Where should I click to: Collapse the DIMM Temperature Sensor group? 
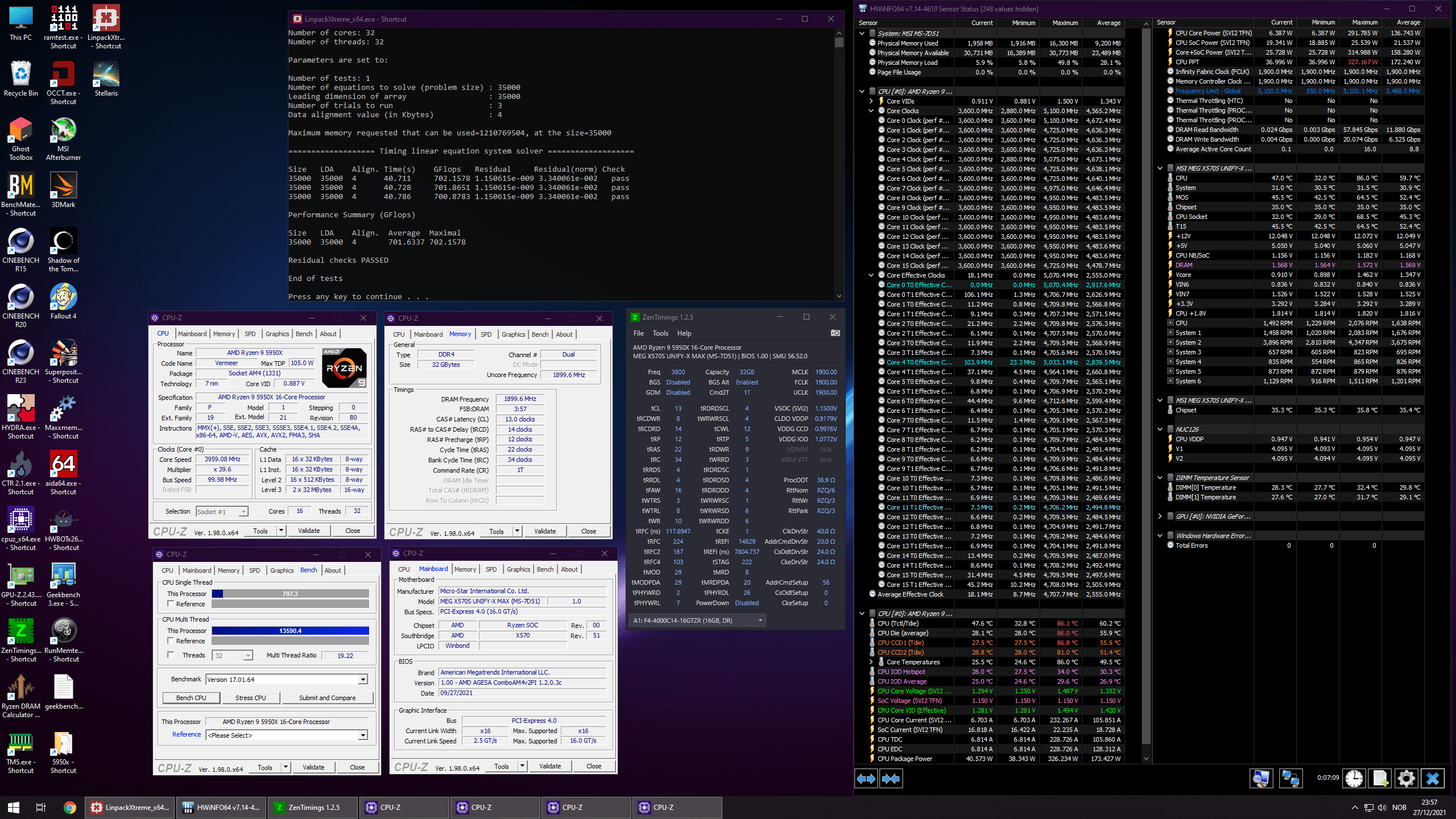(x=1160, y=478)
